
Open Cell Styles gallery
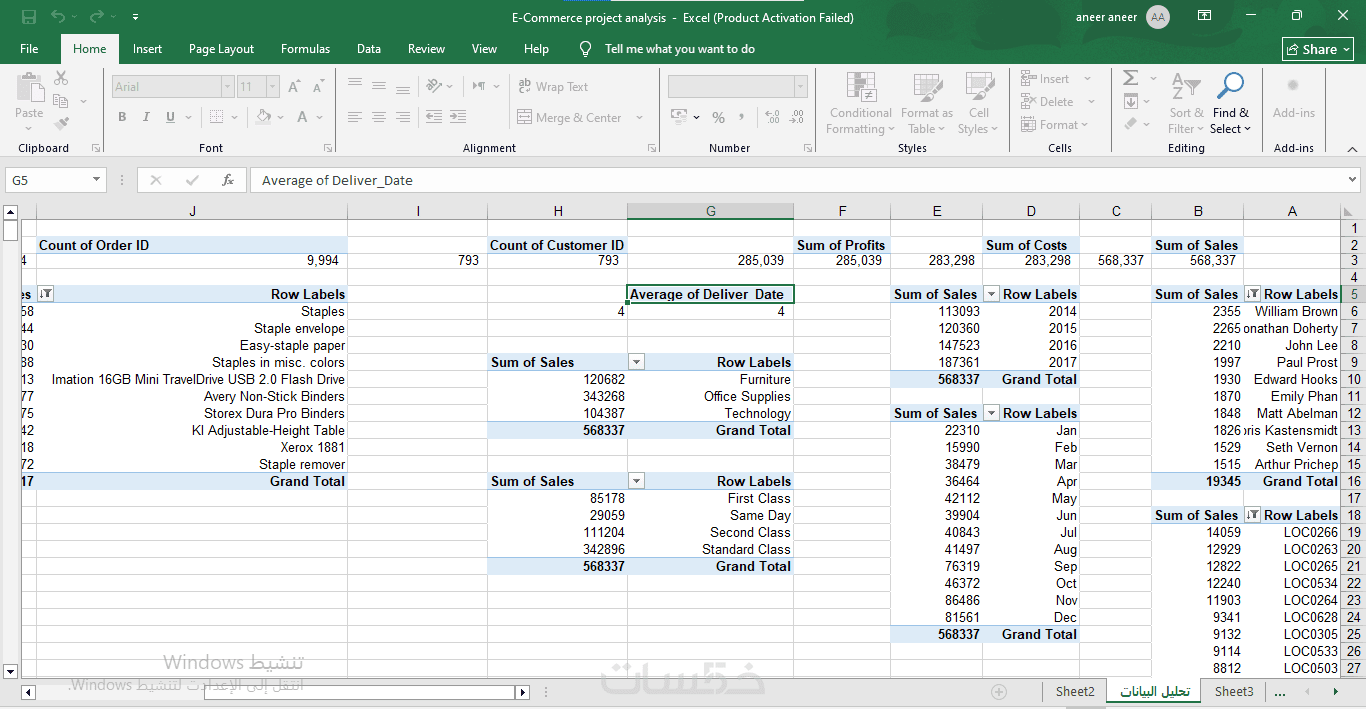978,102
